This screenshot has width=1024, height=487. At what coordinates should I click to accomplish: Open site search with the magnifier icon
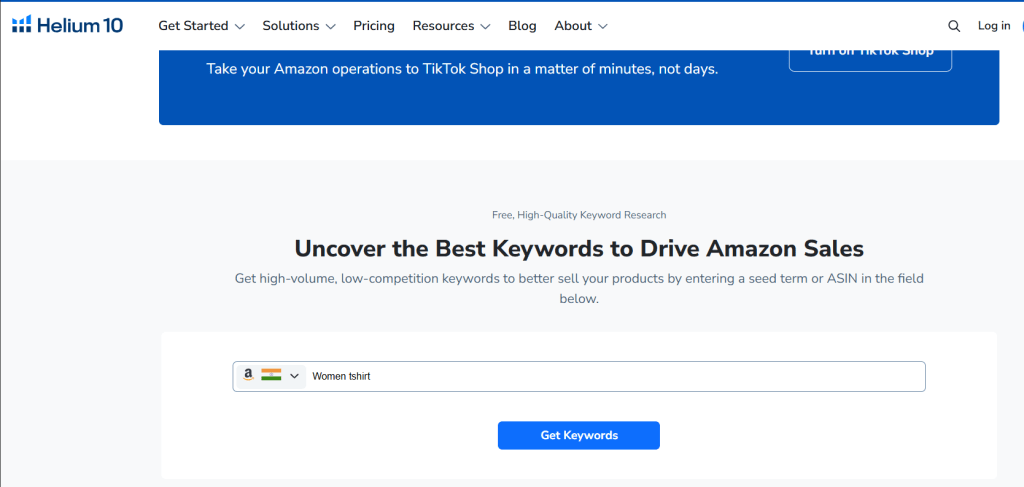click(x=954, y=26)
